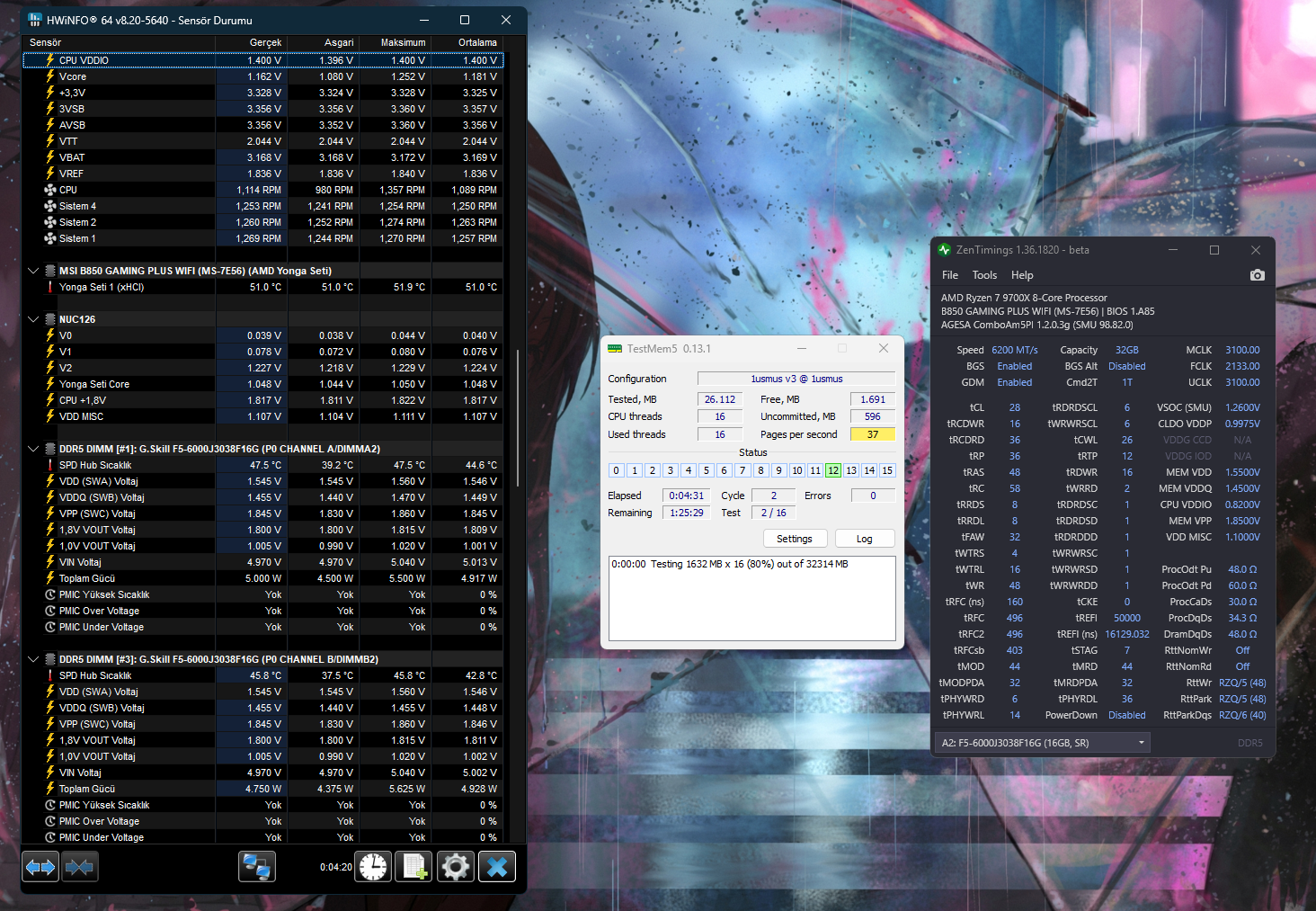Click the voltage icon on the VTT row
This screenshot has width=1316, height=911.
pyautogui.click(x=50, y=141)
